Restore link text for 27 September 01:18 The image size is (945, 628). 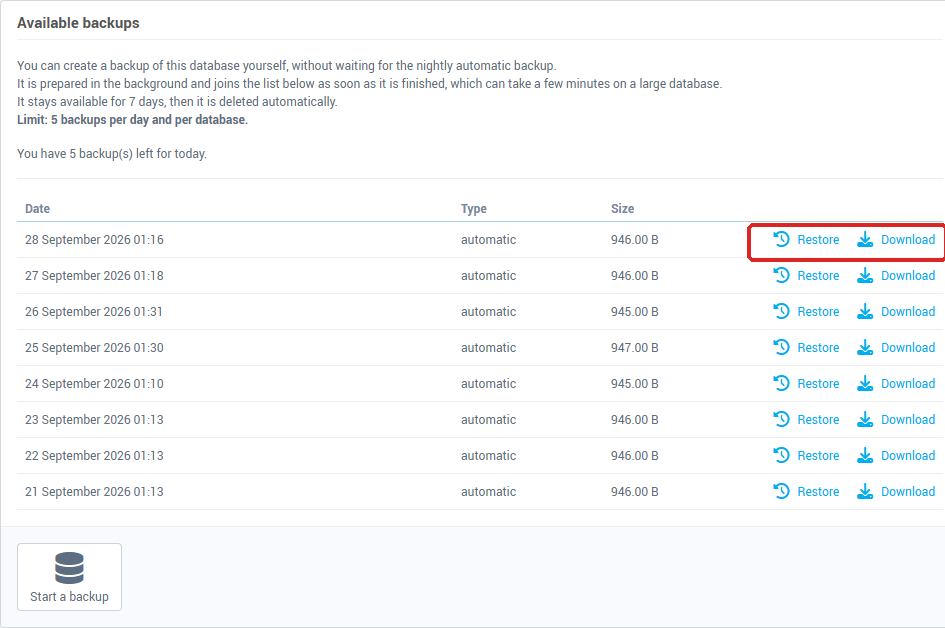(x=818, y=276)
